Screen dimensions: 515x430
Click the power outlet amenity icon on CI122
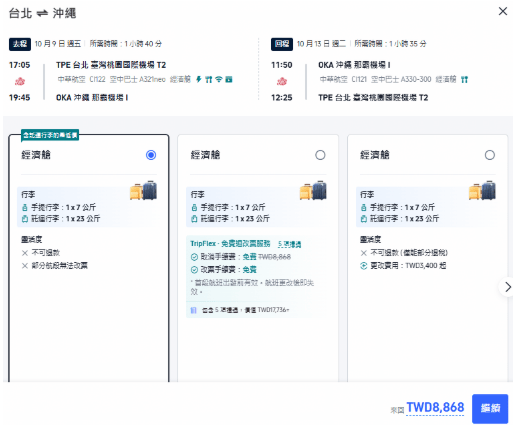click(199, 79)
